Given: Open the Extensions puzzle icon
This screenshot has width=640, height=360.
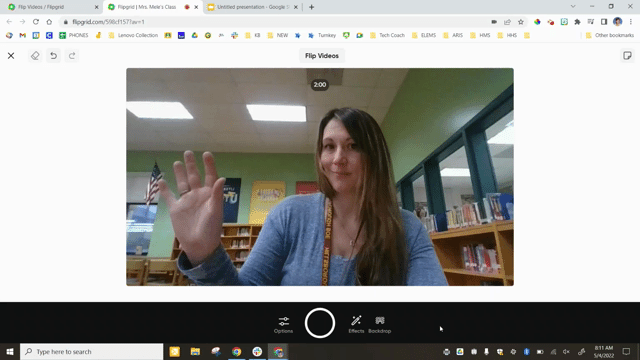Looking at the screenshot, I should click(x=577, y=22).
